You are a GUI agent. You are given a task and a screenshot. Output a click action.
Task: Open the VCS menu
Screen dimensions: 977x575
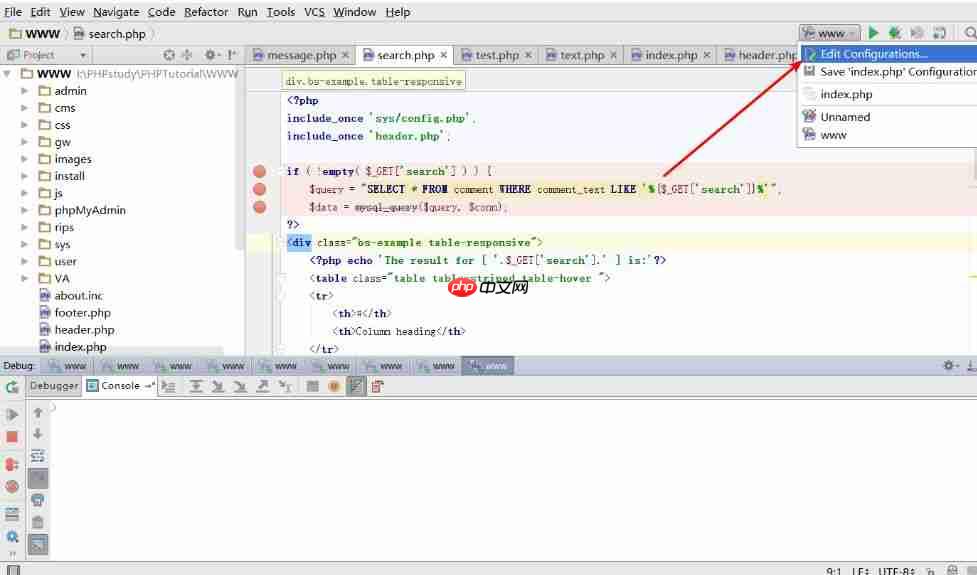point(315,12)
